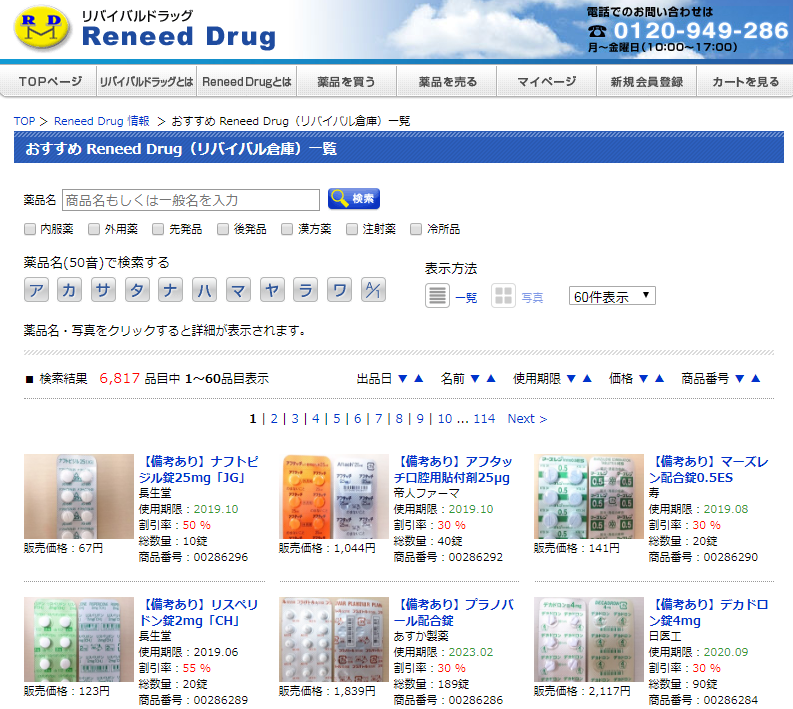Filter by kana ハ button
The image size is (793, 709).
(x=204, y=290)
